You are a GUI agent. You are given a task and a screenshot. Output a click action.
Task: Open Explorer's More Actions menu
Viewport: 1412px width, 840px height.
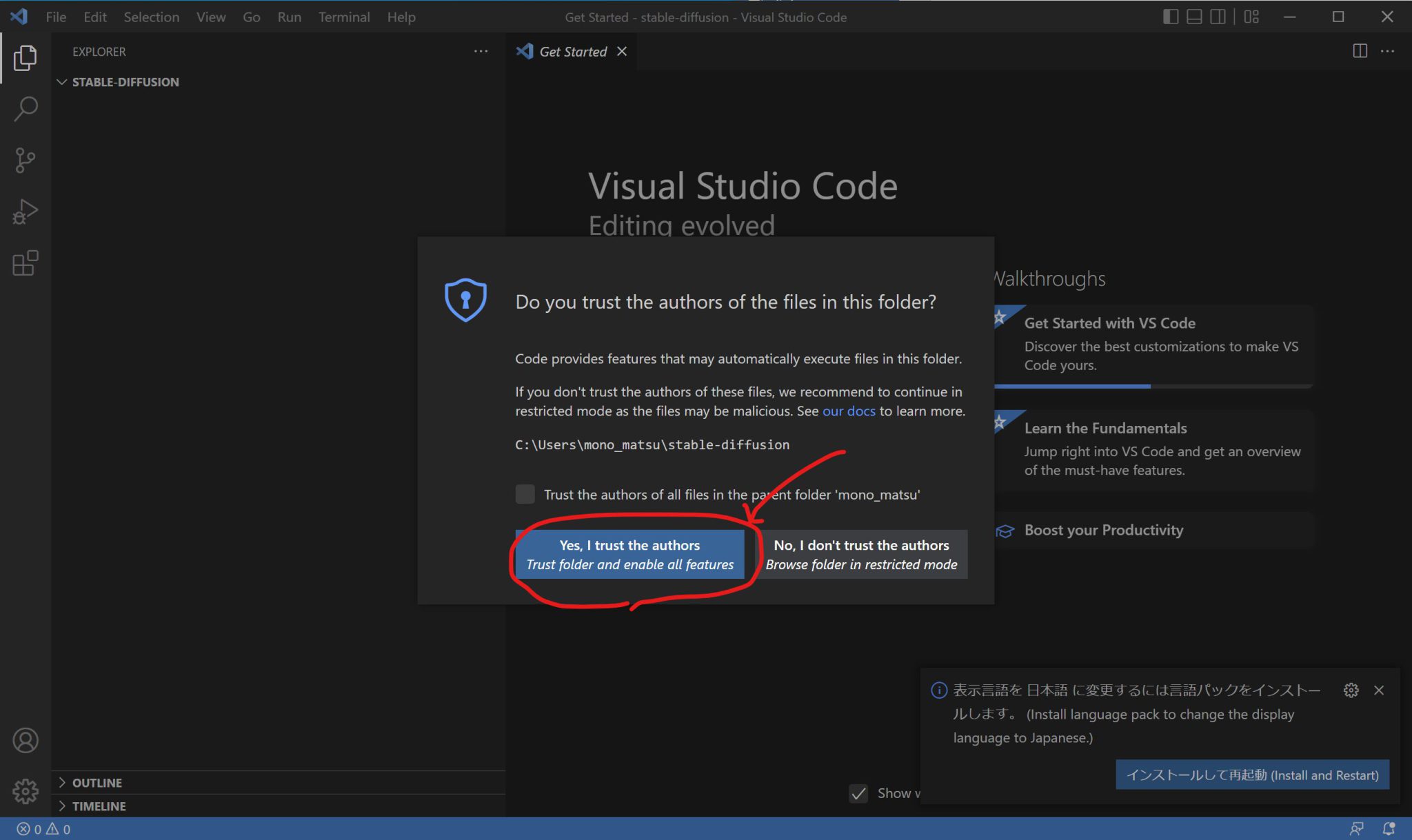pos(481,51)
